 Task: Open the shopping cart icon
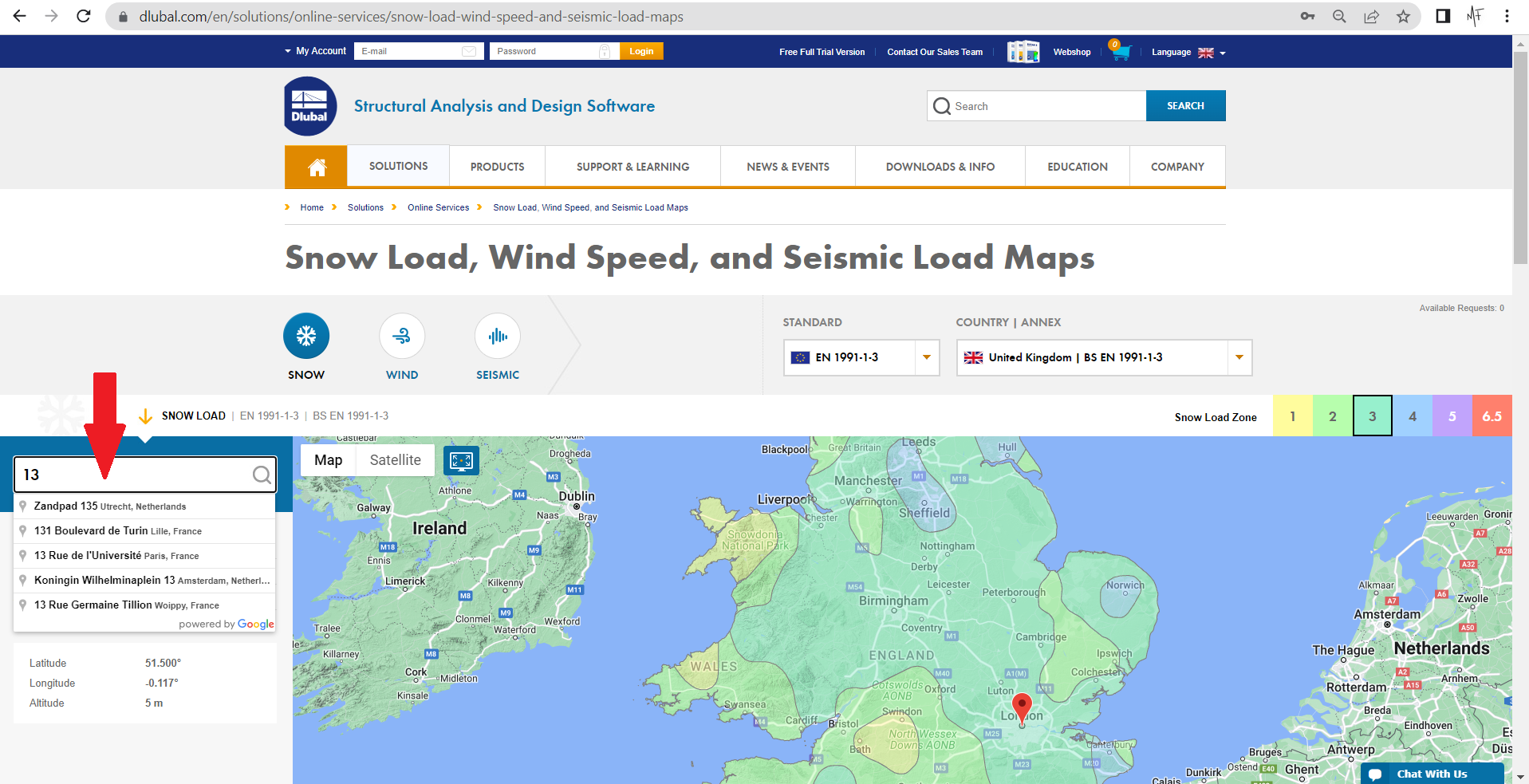(1121, 52)
